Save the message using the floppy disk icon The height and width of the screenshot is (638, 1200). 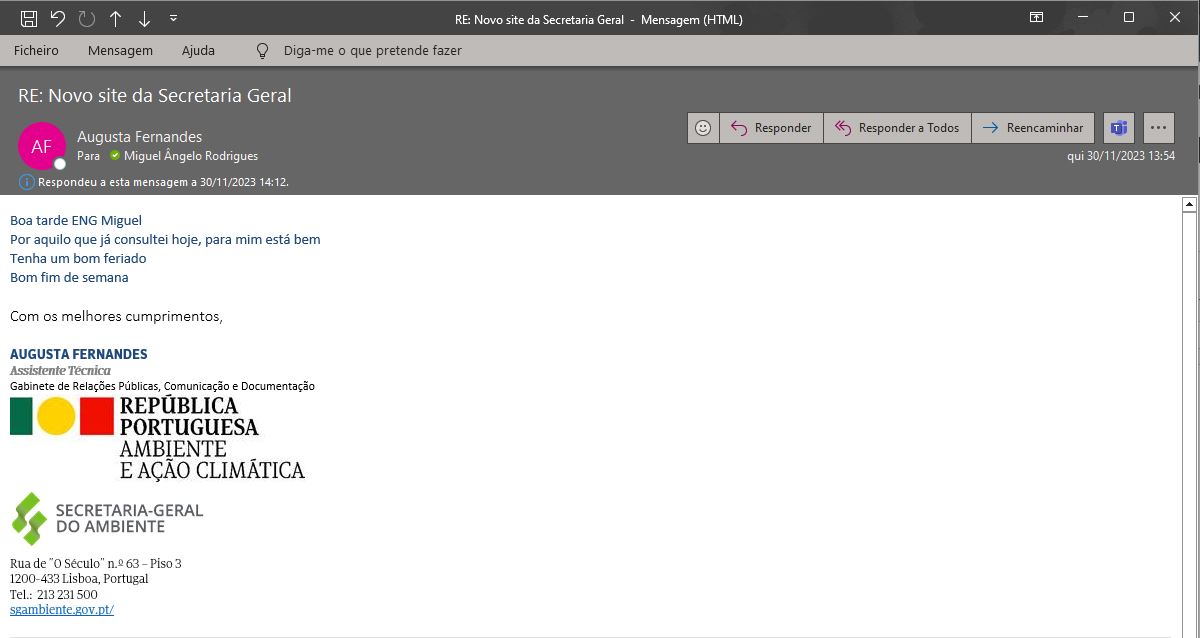point(29,18)
